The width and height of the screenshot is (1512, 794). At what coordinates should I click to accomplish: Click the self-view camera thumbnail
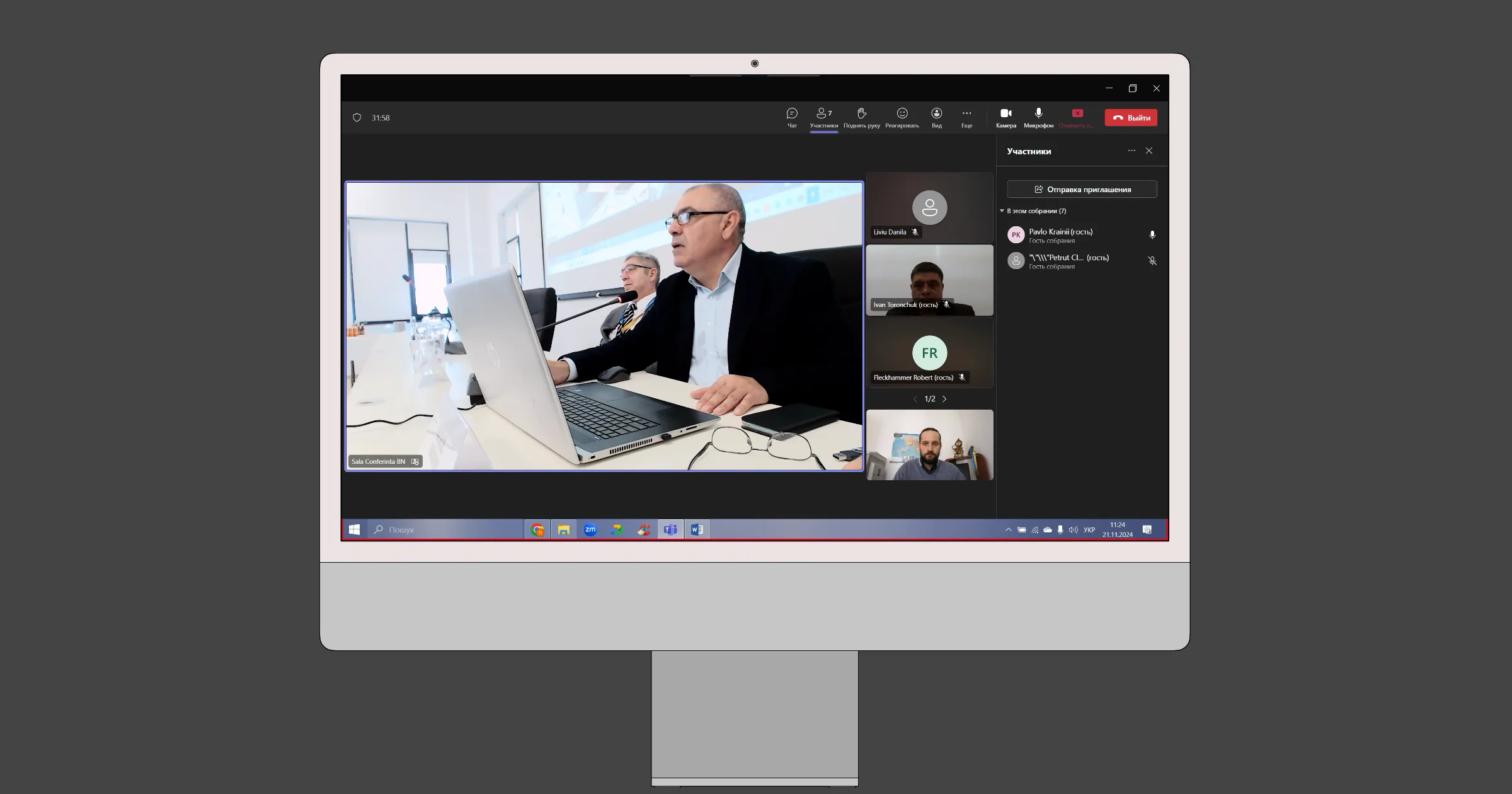[929, 445]
